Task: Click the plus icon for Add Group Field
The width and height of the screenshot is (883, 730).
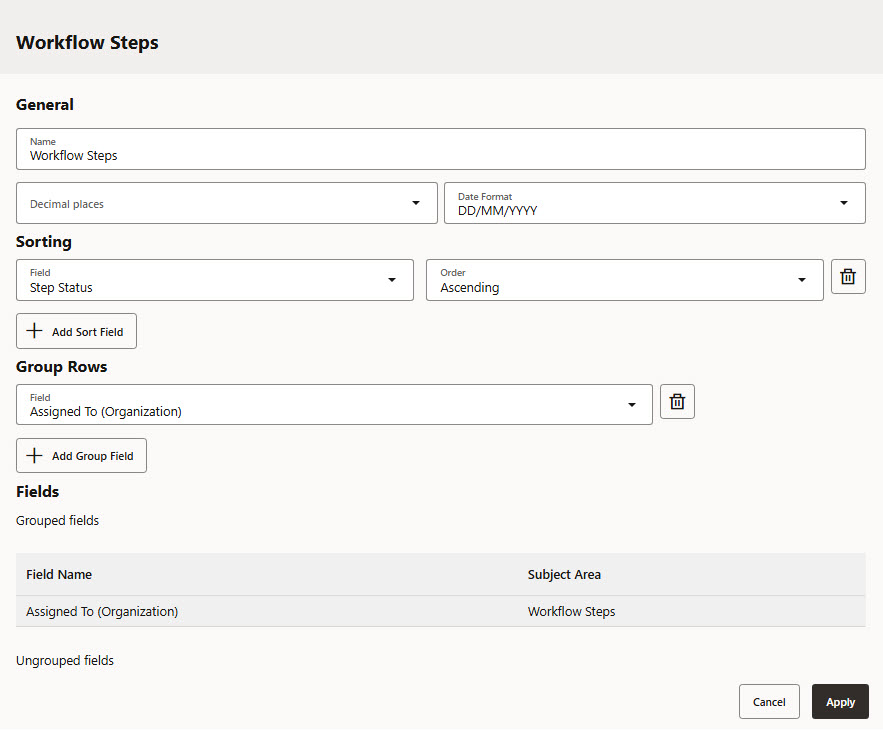Action: coord(35,456)
